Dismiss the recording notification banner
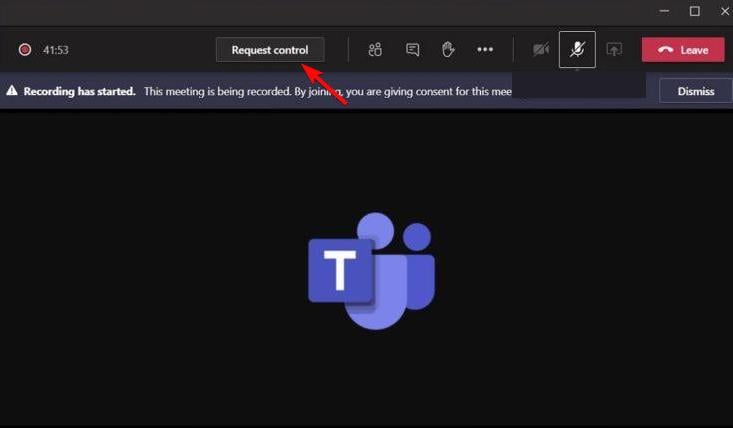 [x=696, y=91]
